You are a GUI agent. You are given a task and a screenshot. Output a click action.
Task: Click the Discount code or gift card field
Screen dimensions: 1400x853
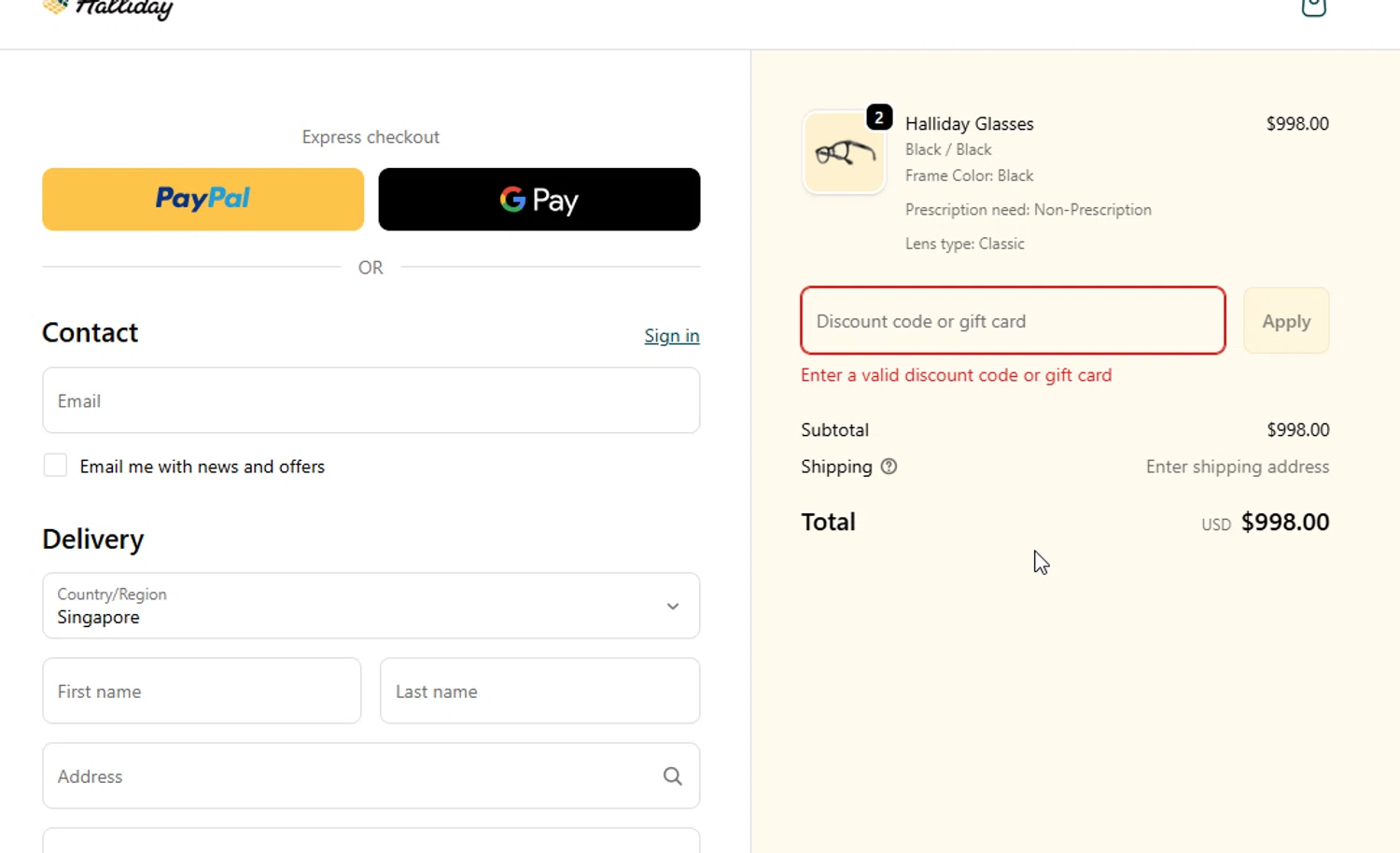[1013, 320]
